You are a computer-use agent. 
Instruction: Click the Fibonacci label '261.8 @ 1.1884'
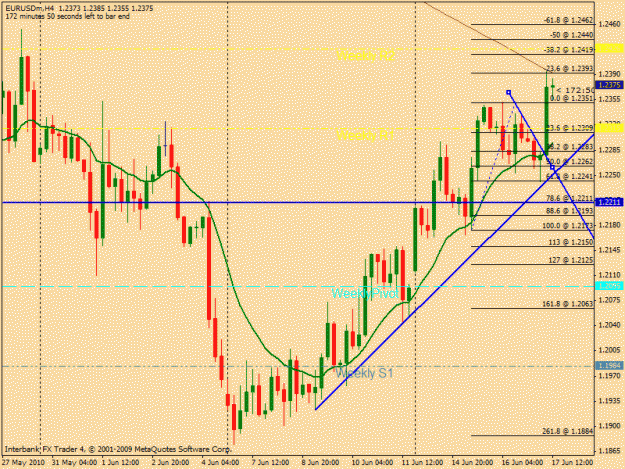click(568, 431)
